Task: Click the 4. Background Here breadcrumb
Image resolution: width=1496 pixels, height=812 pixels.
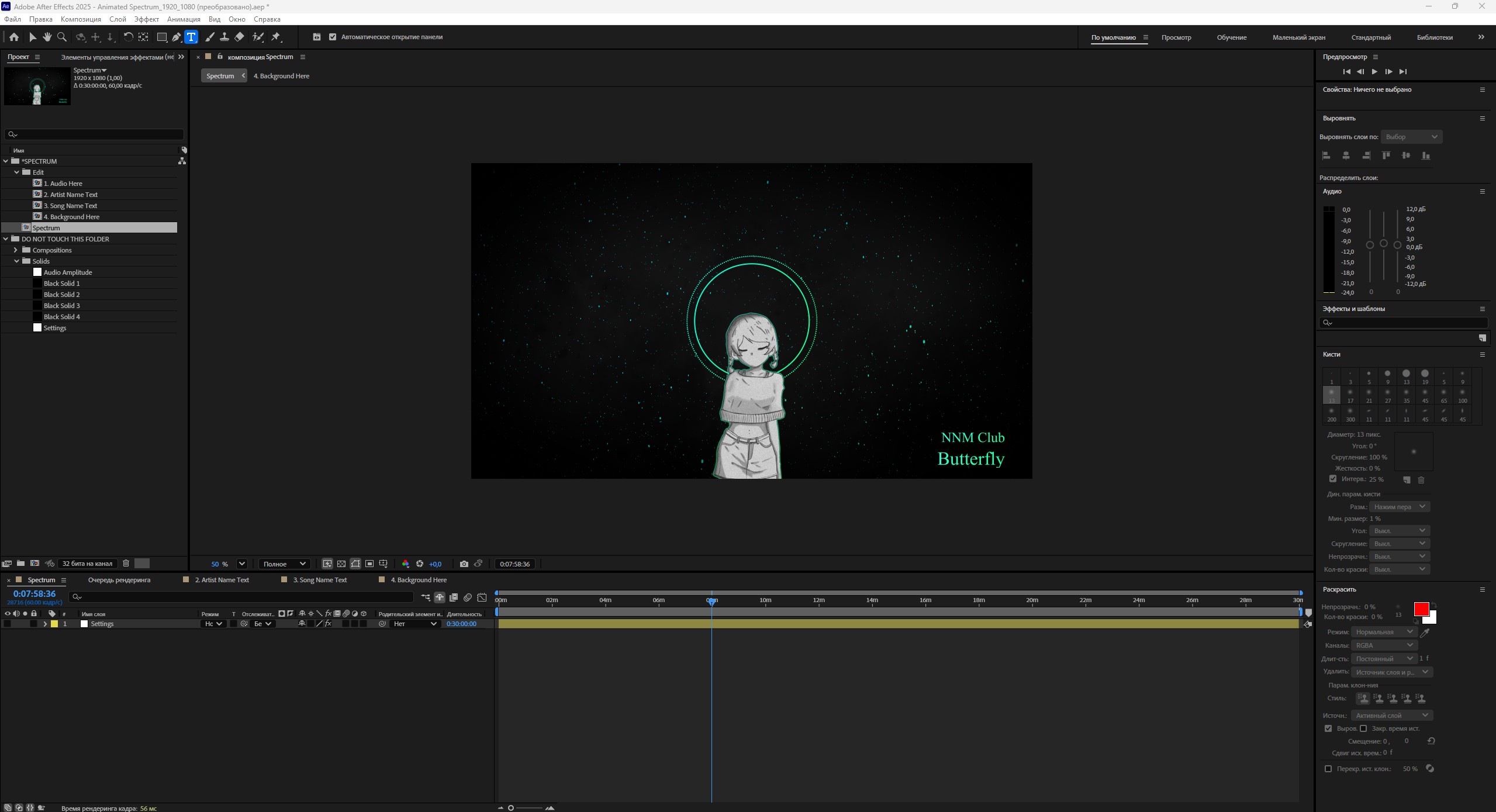Action: (281, 76)
